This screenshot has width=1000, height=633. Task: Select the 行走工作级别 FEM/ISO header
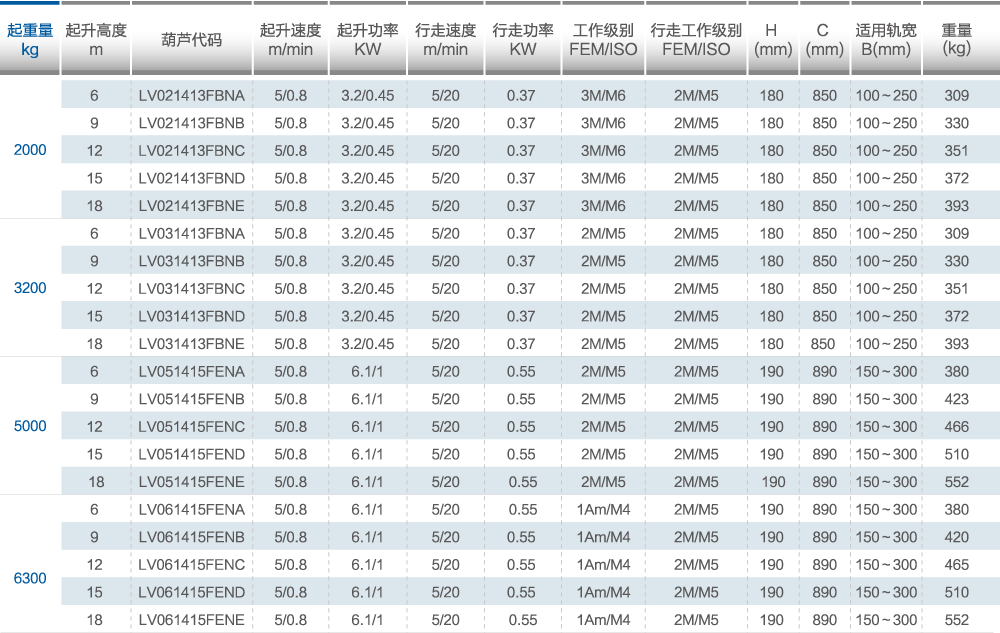pyautogui.click(x=696, y=40)
